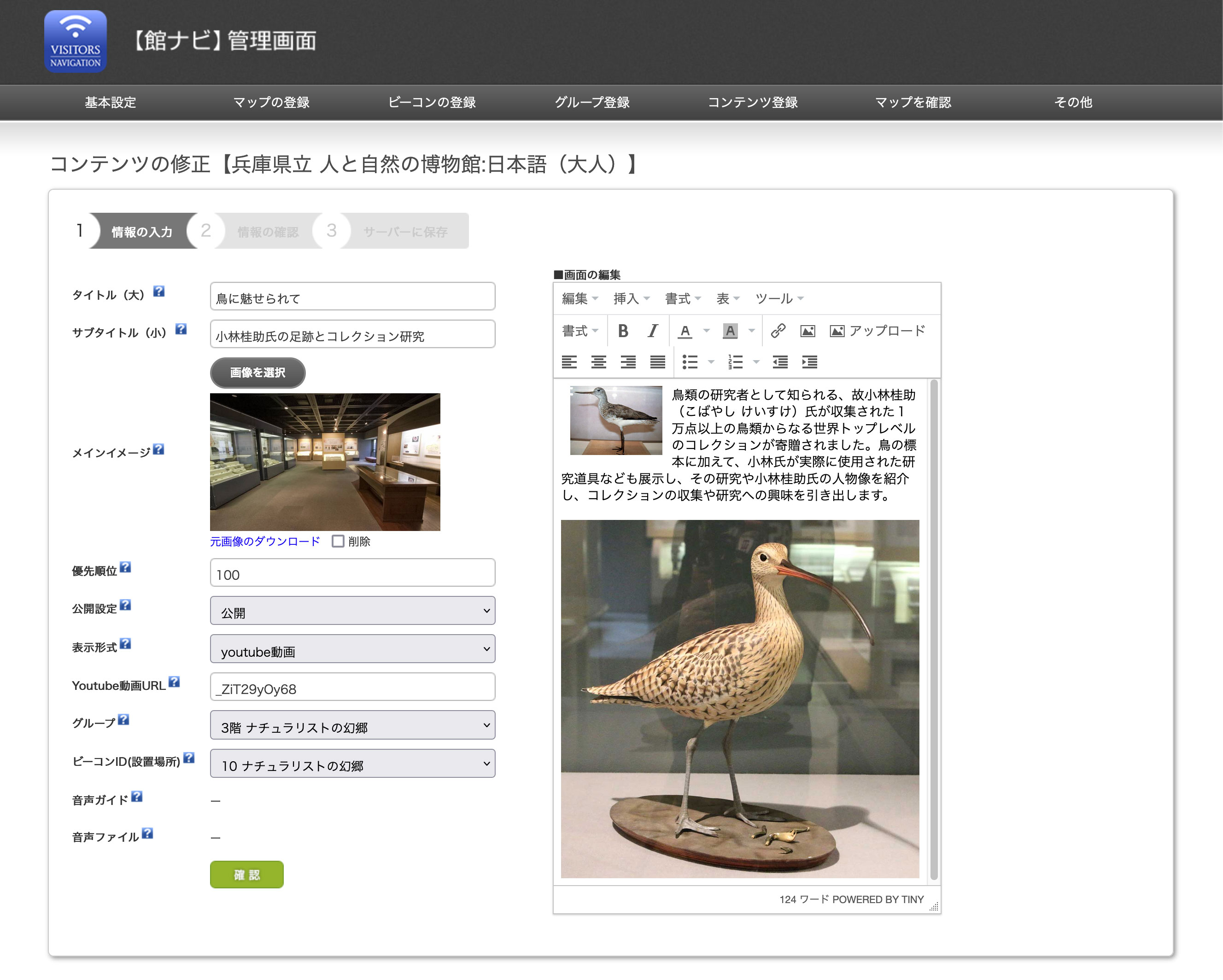This screenshot has height=980, width=1223.
Task: Expand background color dropdown arrow
Action: pos(752,331)
